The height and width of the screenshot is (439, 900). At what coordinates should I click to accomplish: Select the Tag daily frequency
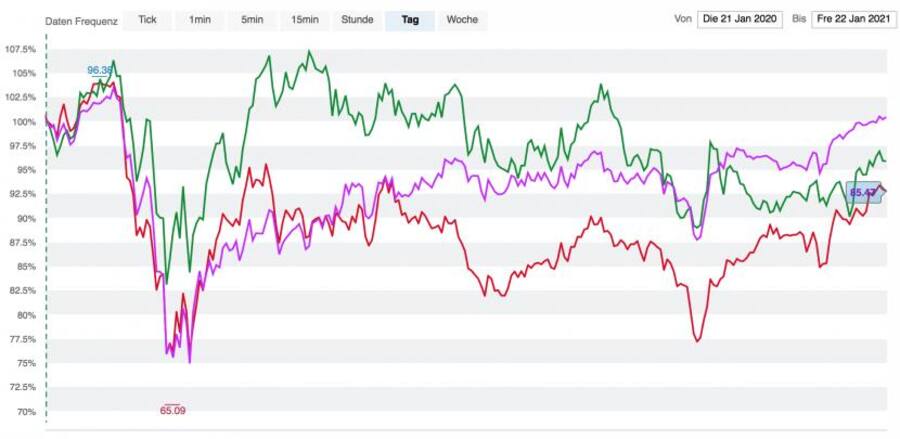[x=410, y=20]
